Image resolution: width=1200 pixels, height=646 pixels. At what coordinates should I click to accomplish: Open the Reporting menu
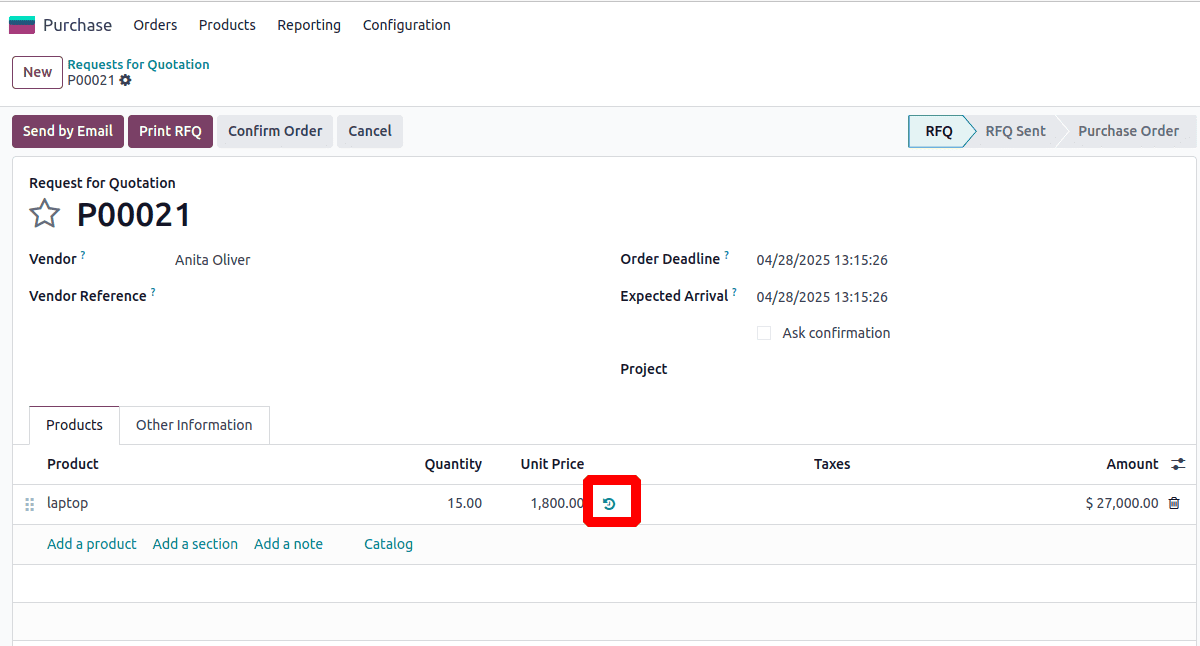tap(309, 25)
